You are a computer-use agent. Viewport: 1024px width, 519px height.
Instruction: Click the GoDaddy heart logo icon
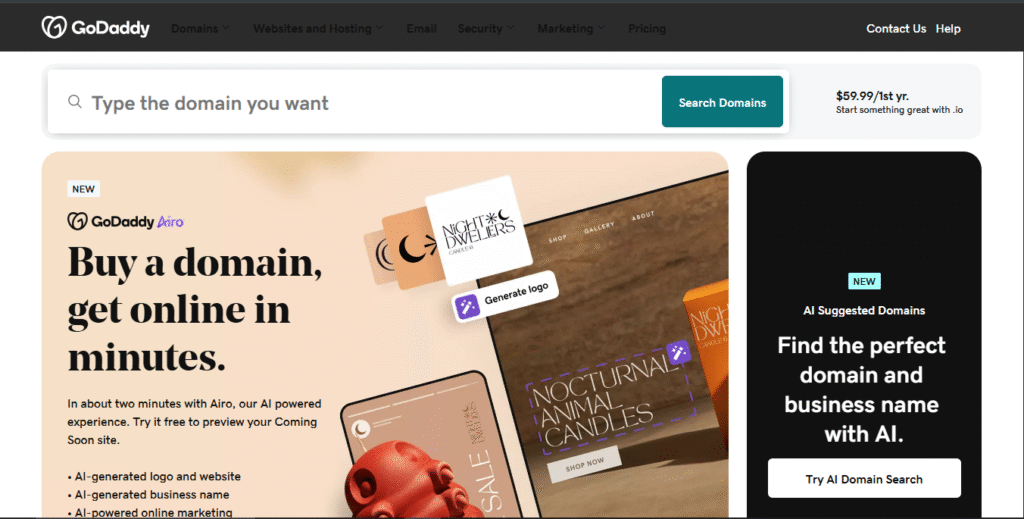pos(54,27)
